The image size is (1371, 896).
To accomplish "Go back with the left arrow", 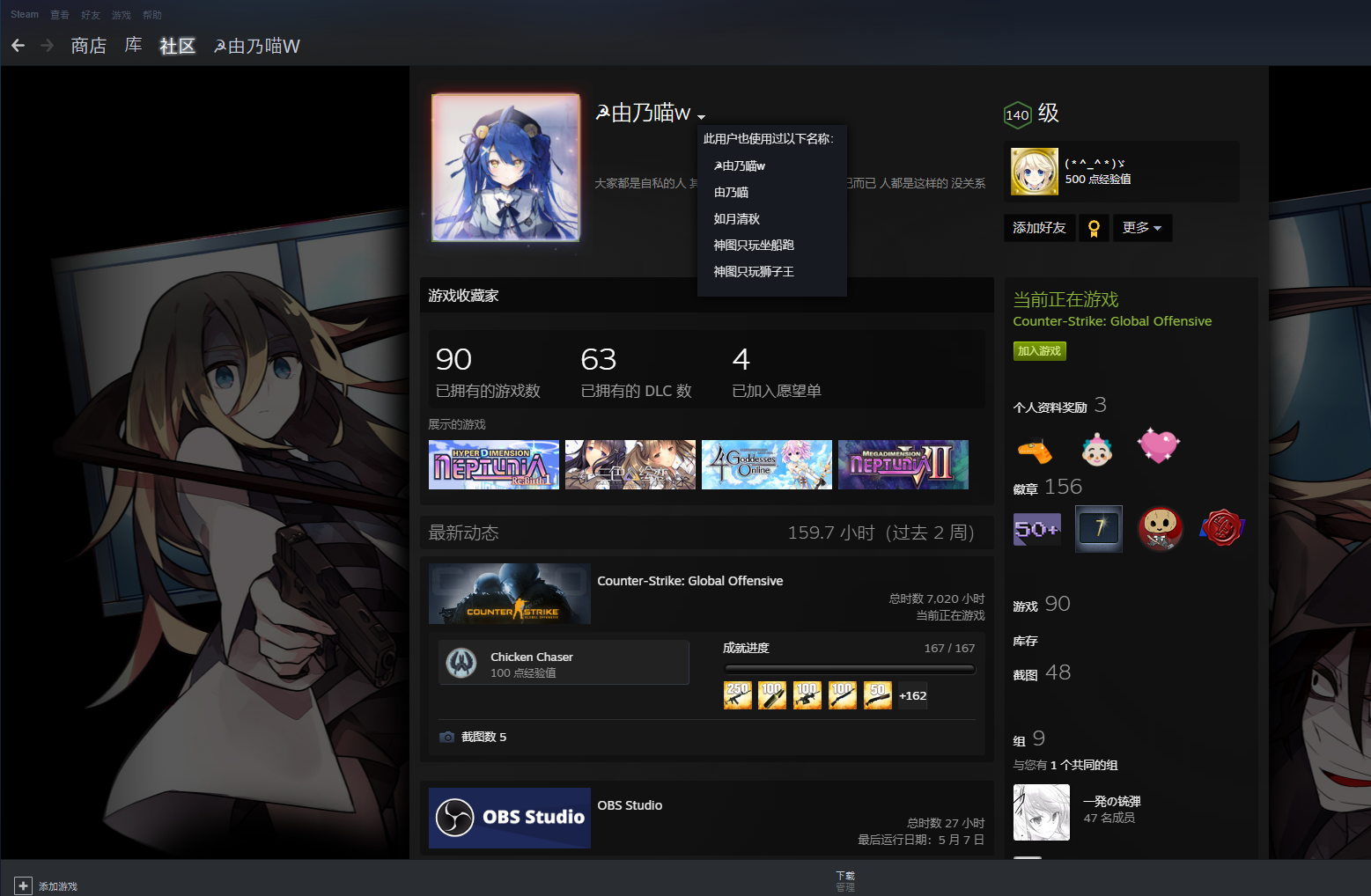I will pos(18,46).
